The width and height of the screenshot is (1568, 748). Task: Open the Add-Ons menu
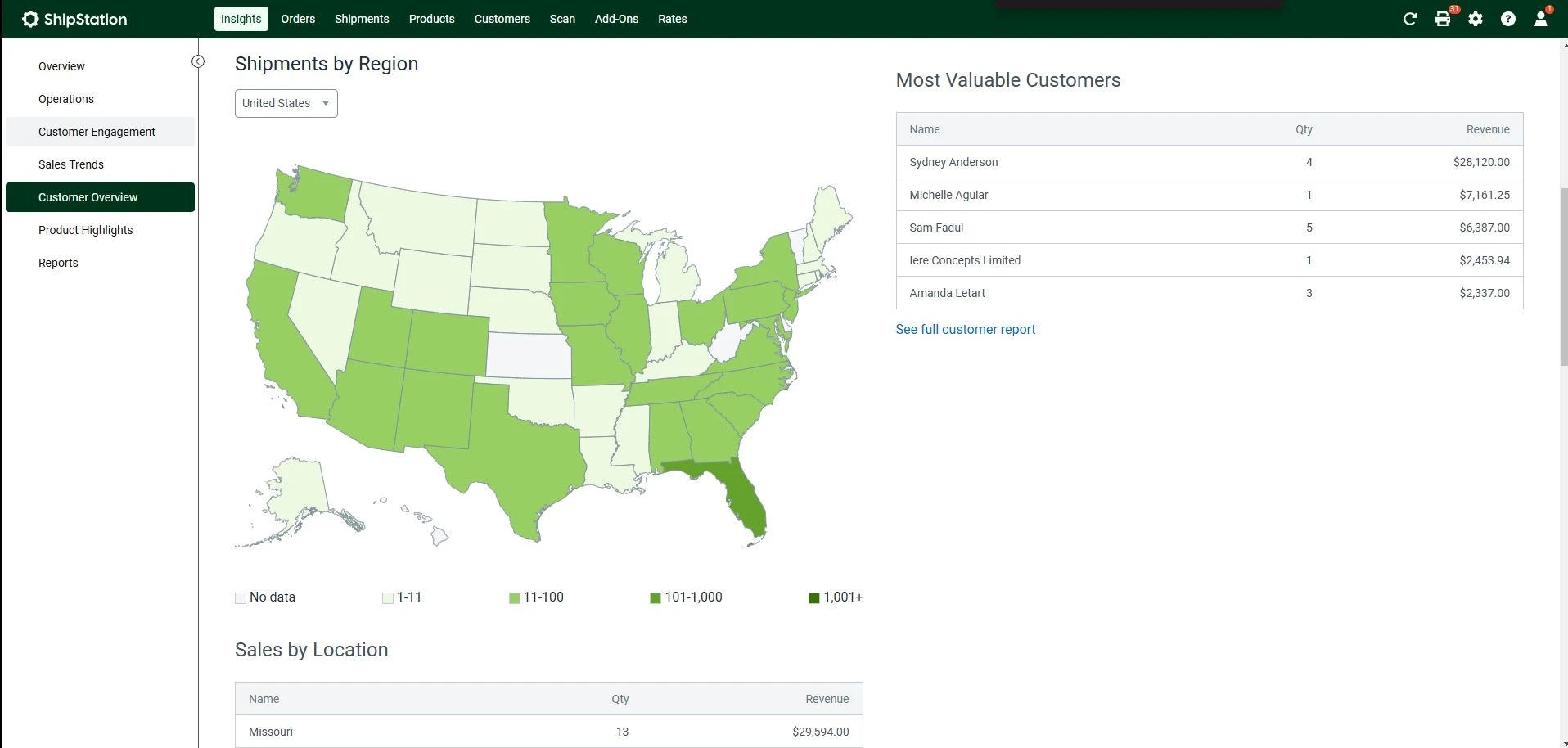(x=616, y=19)
